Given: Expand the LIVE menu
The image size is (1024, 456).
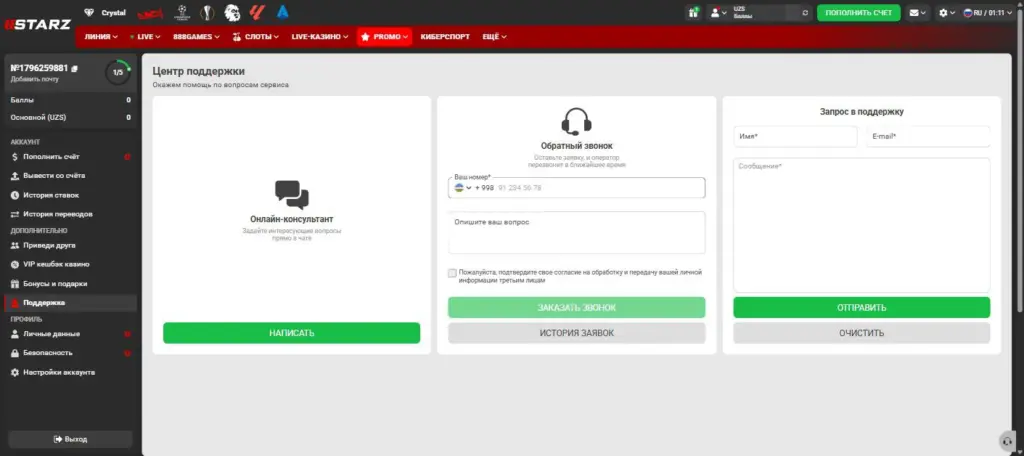Looking at the screenshot, I should 144,37.
